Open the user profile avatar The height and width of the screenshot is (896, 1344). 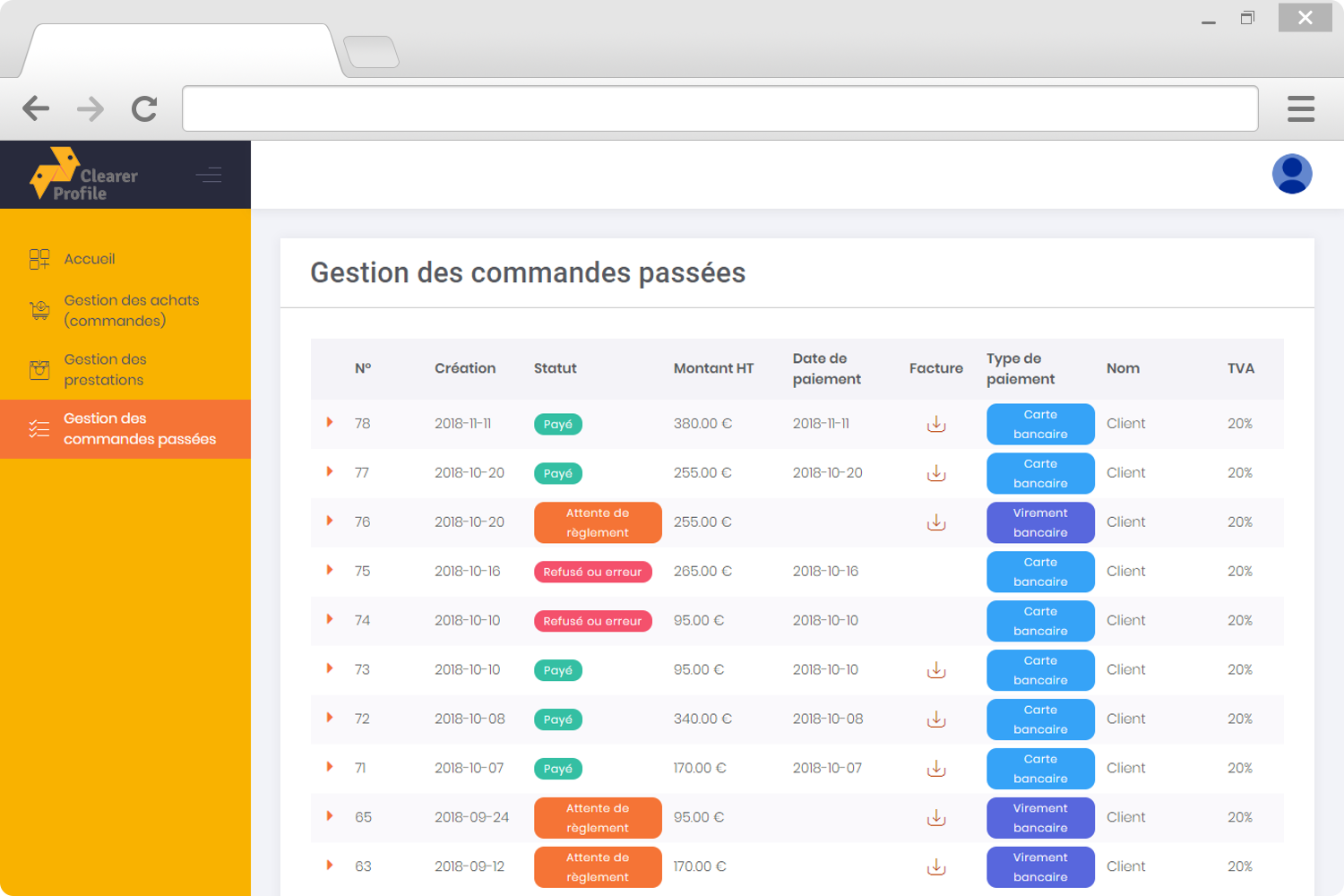click(x=1292, y=174)
